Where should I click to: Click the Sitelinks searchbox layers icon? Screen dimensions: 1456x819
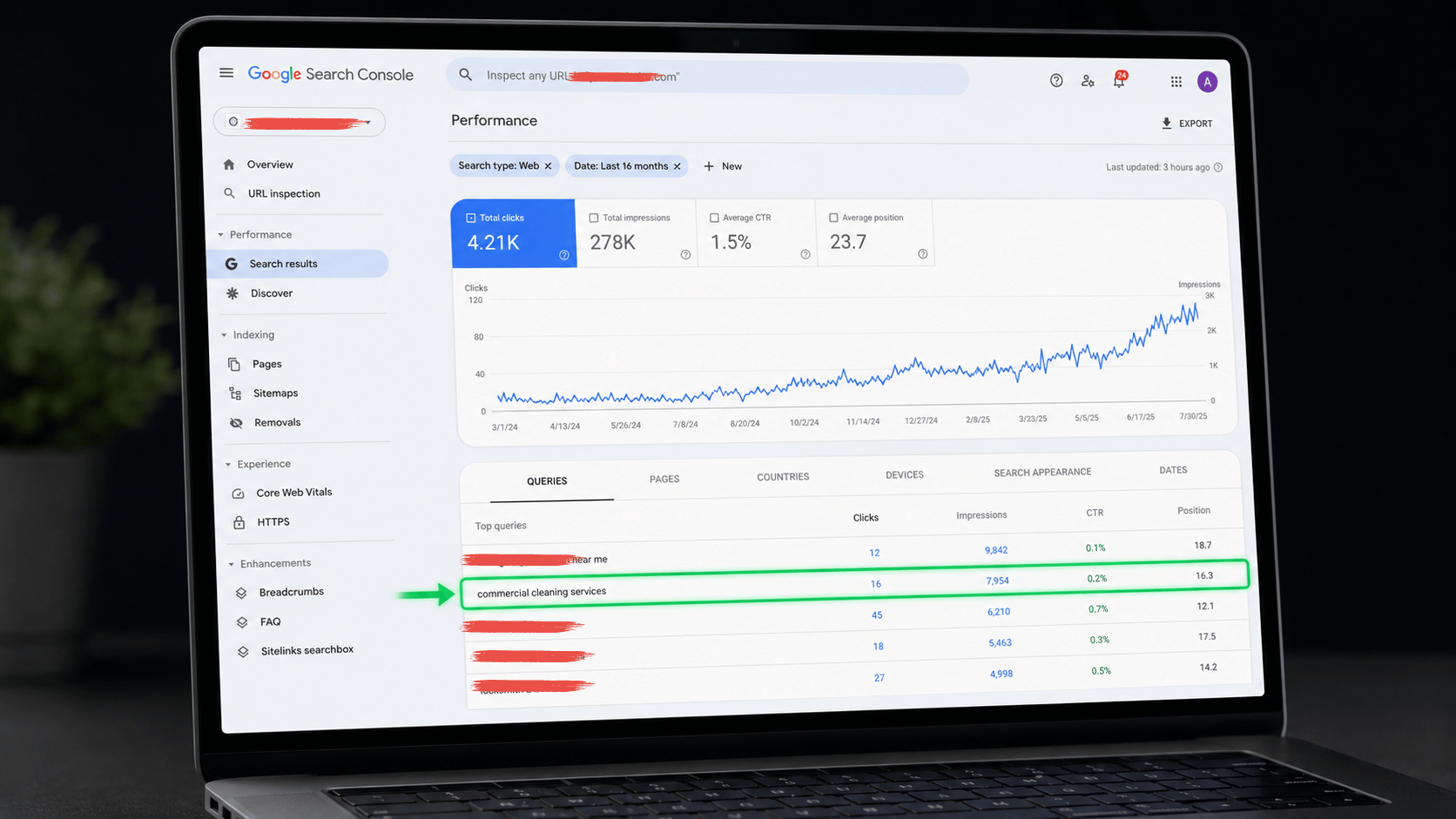[243, 651]
